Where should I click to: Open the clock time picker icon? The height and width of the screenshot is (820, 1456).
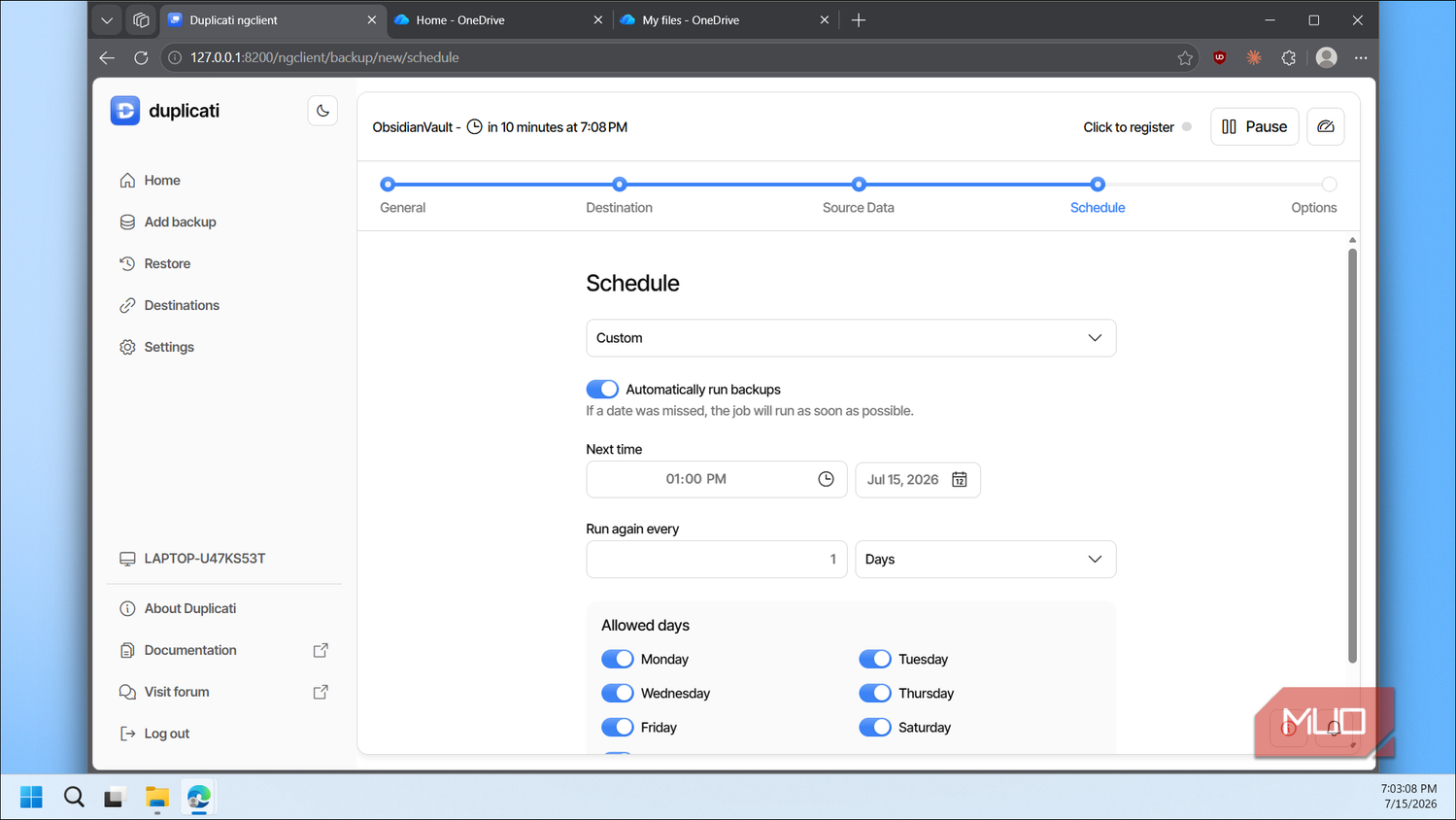(x=826, y=480)
